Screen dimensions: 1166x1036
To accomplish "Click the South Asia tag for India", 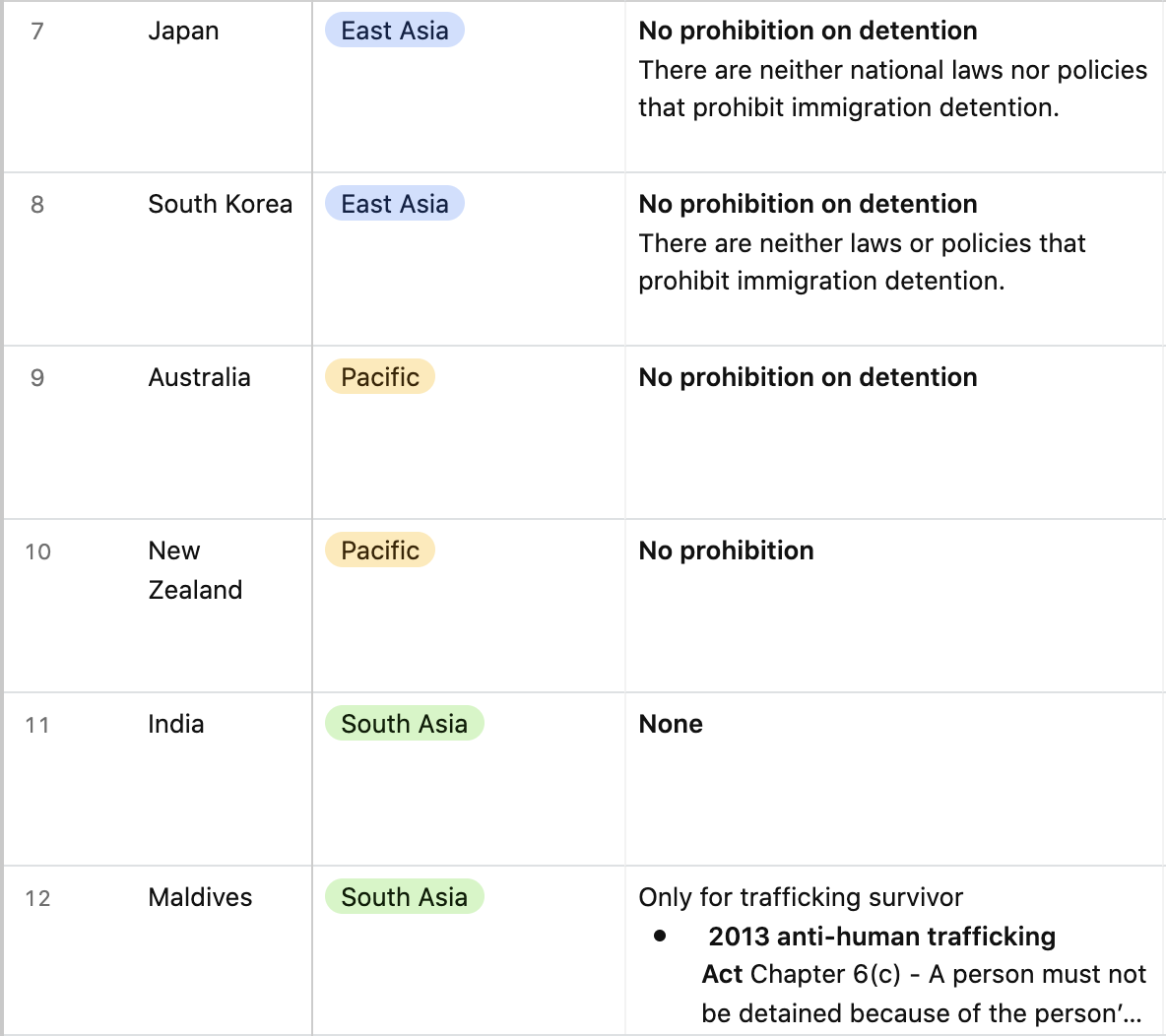I will [405, 724].
